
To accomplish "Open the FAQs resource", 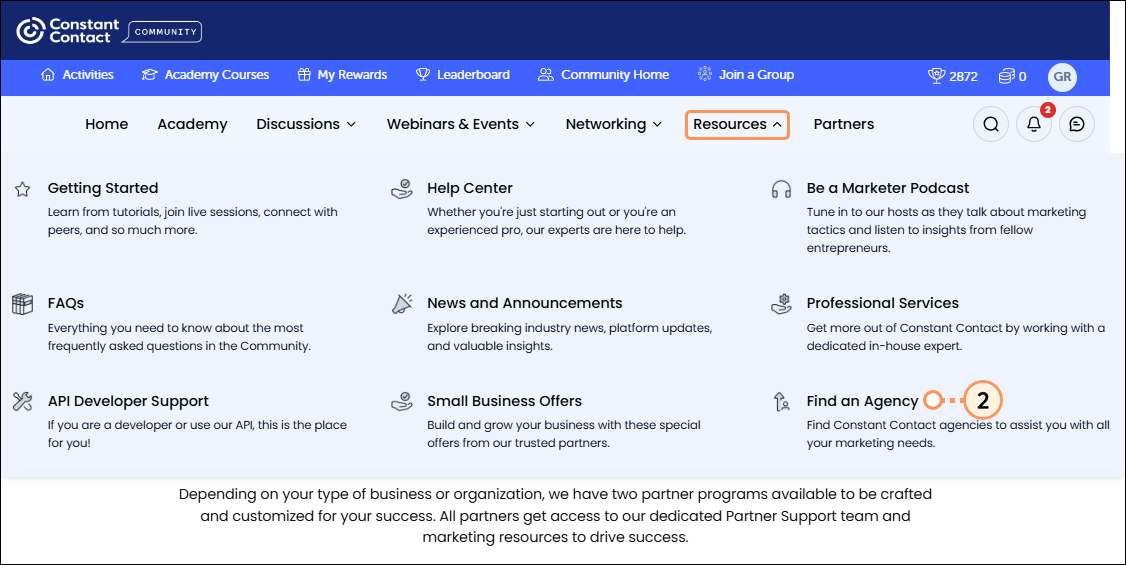I will (66, 303).
